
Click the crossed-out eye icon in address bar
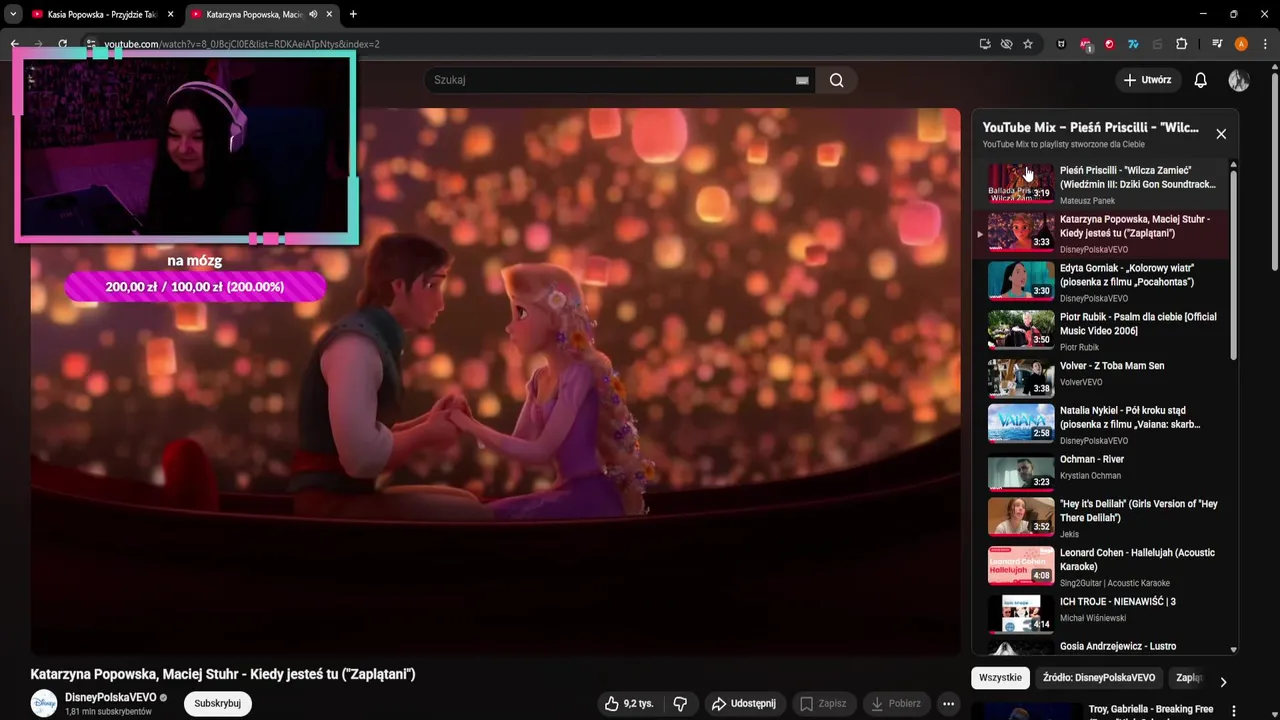1006,44
